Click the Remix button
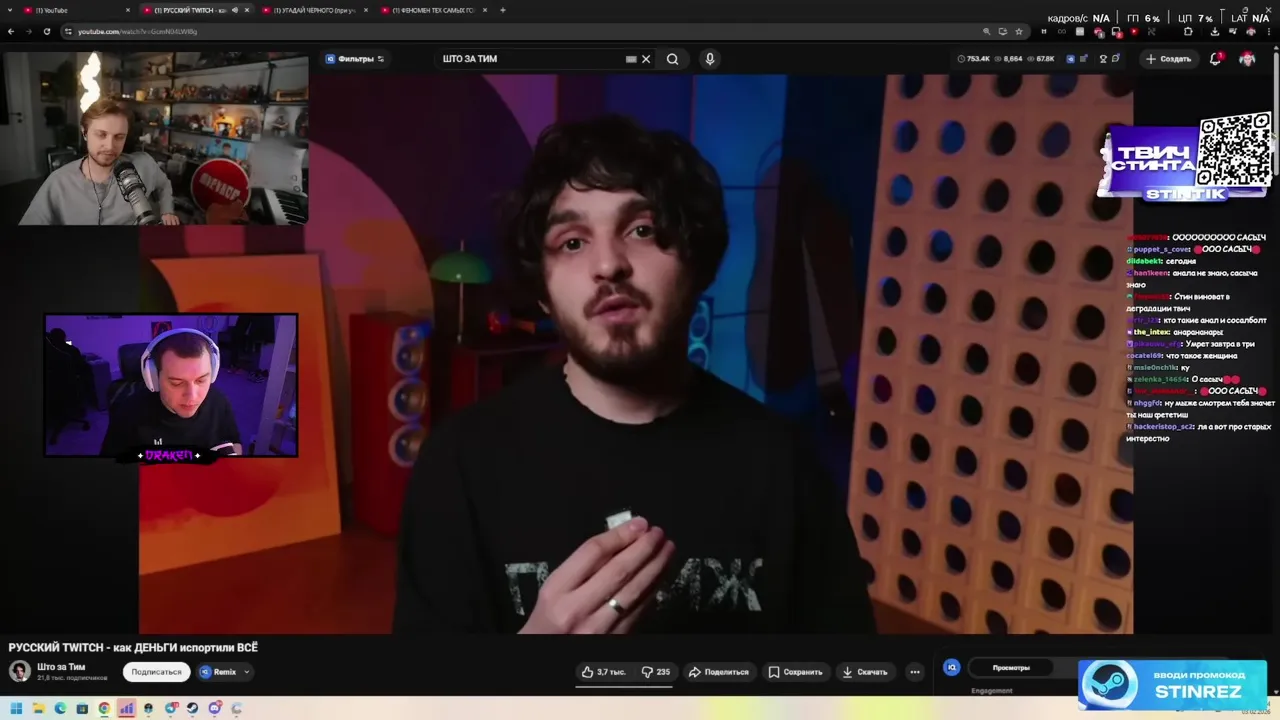 point(218,672)
